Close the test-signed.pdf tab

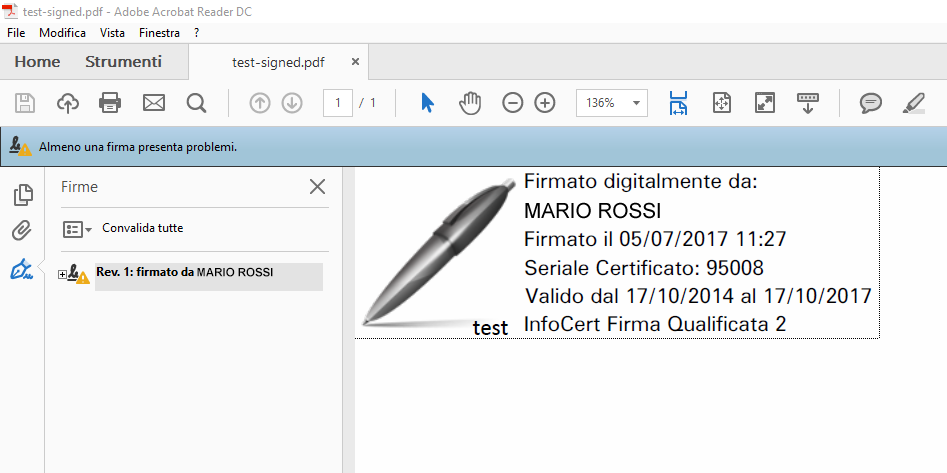pyautogui.click(x=355, y=62)
